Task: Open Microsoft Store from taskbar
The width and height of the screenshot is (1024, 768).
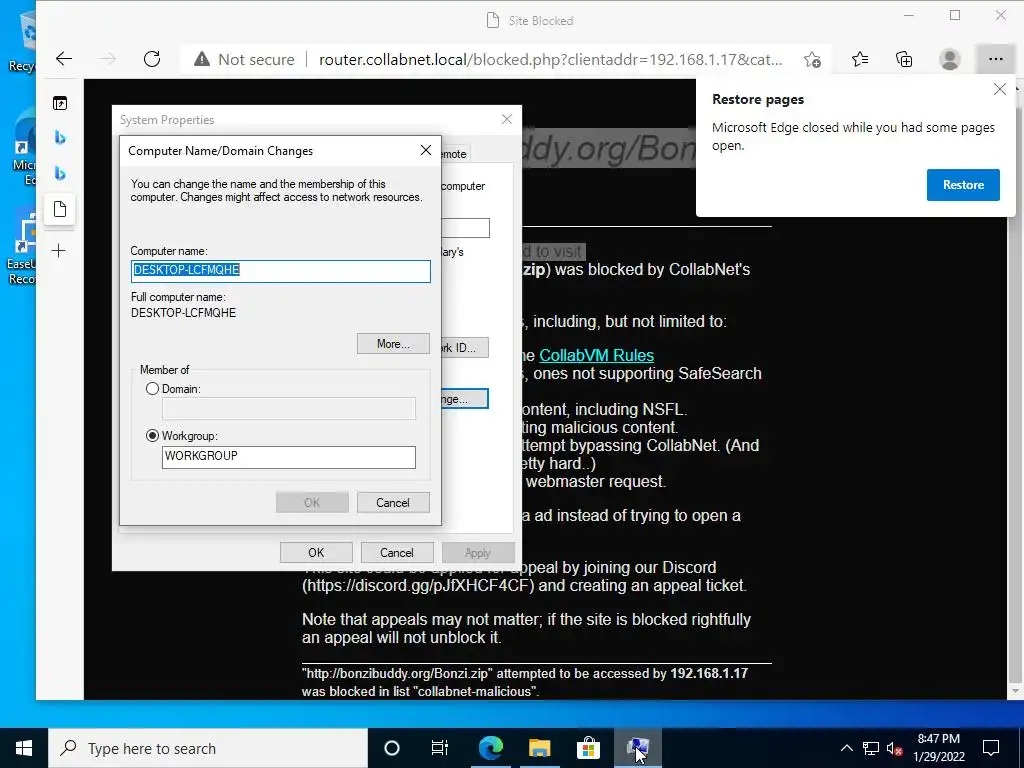Action: point(588,748)
